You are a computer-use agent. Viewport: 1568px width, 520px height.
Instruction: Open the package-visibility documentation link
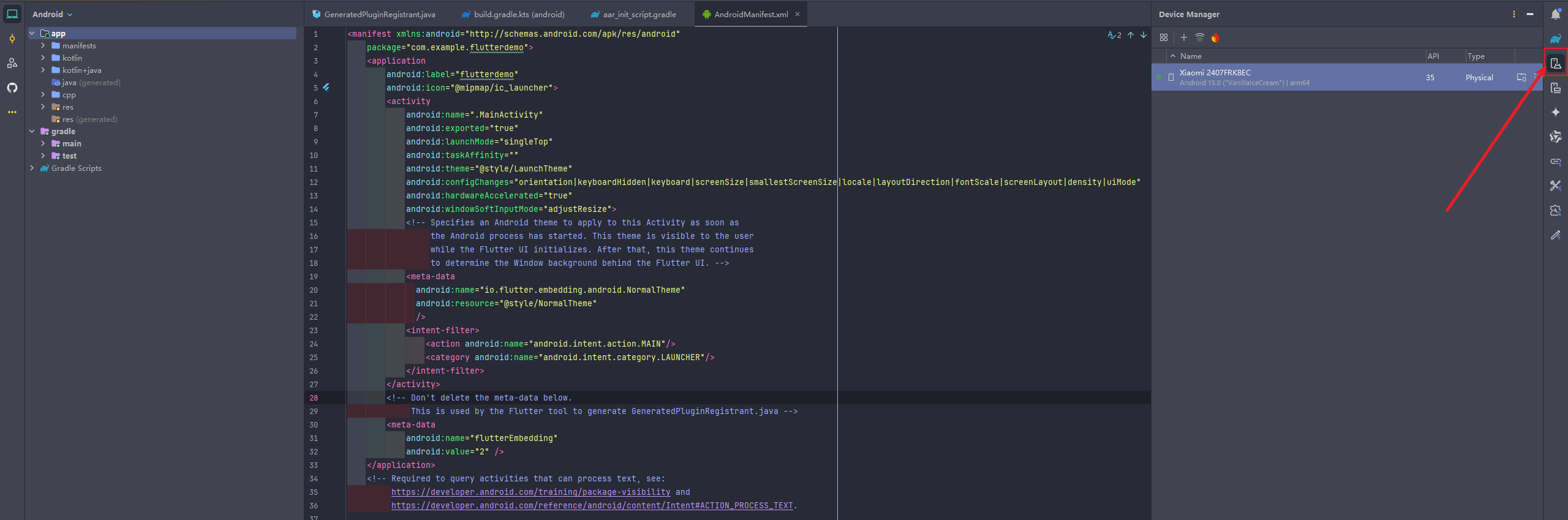(x=530, y=492)
